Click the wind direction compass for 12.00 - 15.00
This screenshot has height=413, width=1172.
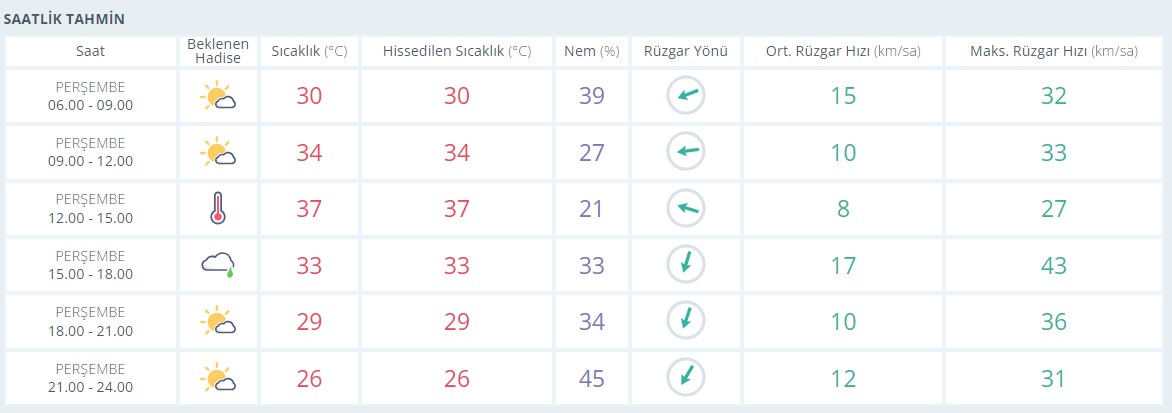(x=686, y=208)
